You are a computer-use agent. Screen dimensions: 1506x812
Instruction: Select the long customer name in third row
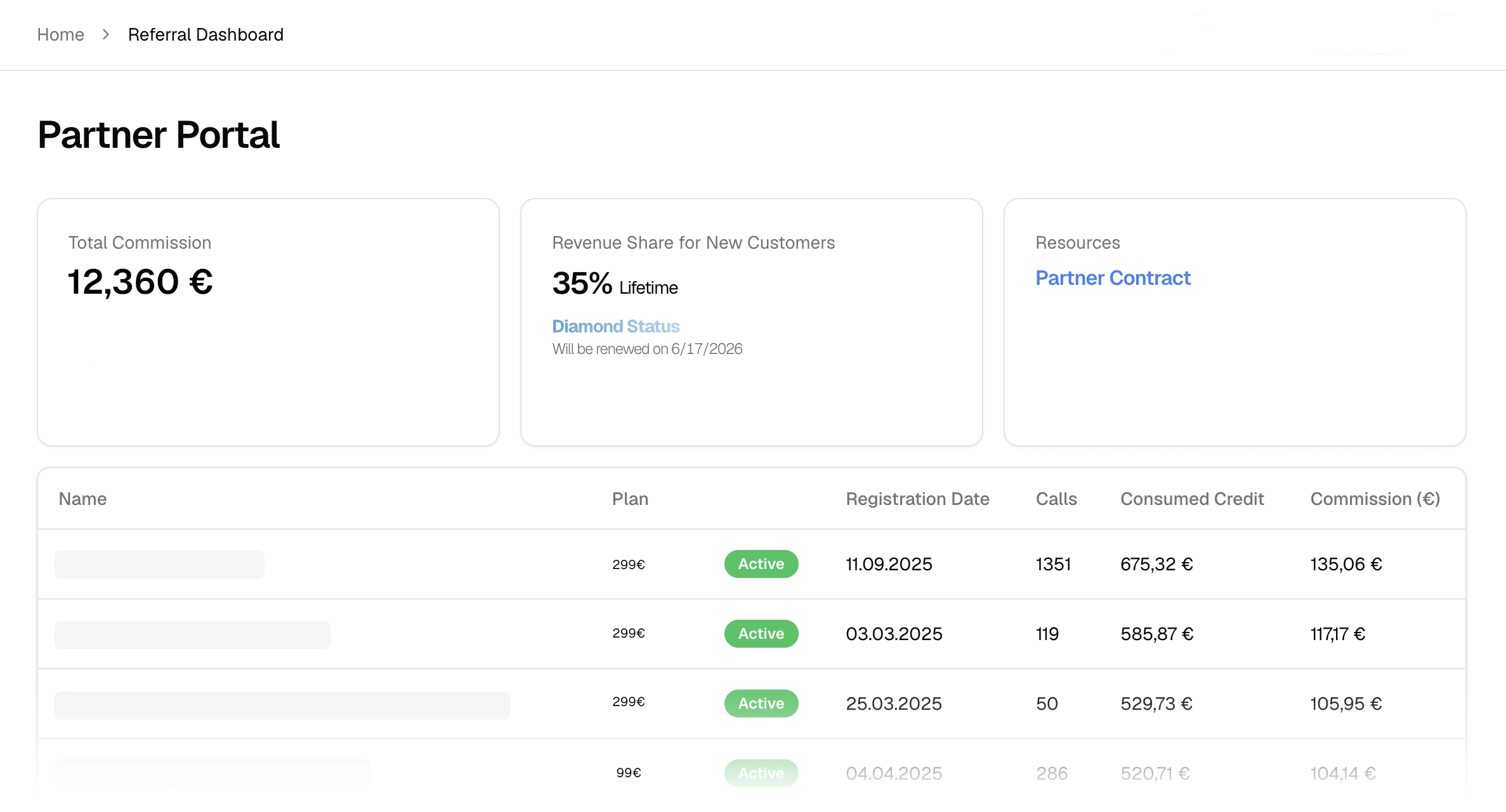(x=282, y=705)
